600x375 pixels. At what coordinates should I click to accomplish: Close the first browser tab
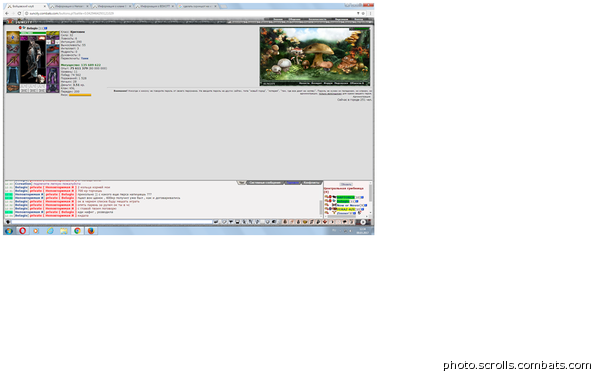tap(45, 7)
